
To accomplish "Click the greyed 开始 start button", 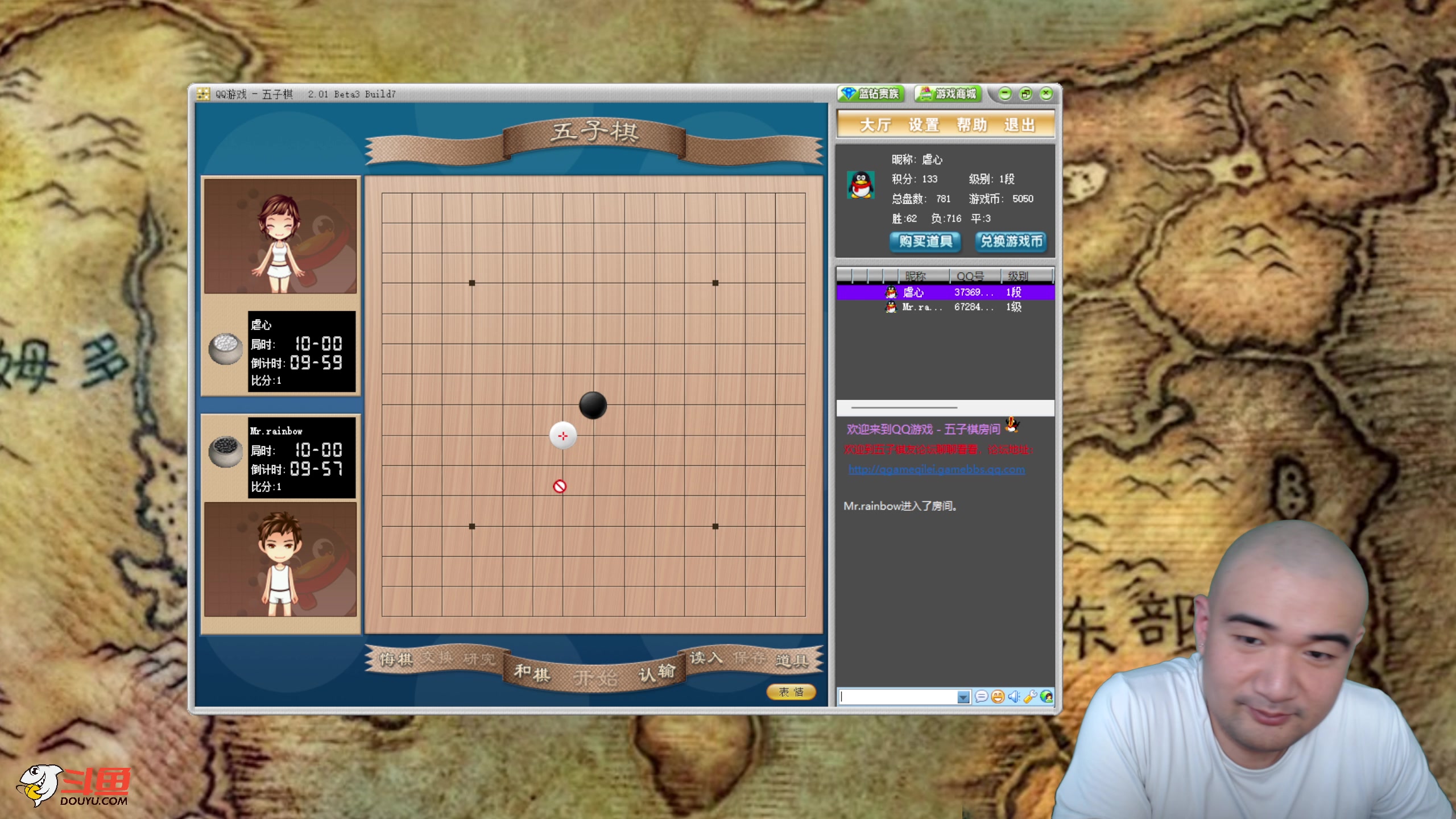I will (595, 678).
